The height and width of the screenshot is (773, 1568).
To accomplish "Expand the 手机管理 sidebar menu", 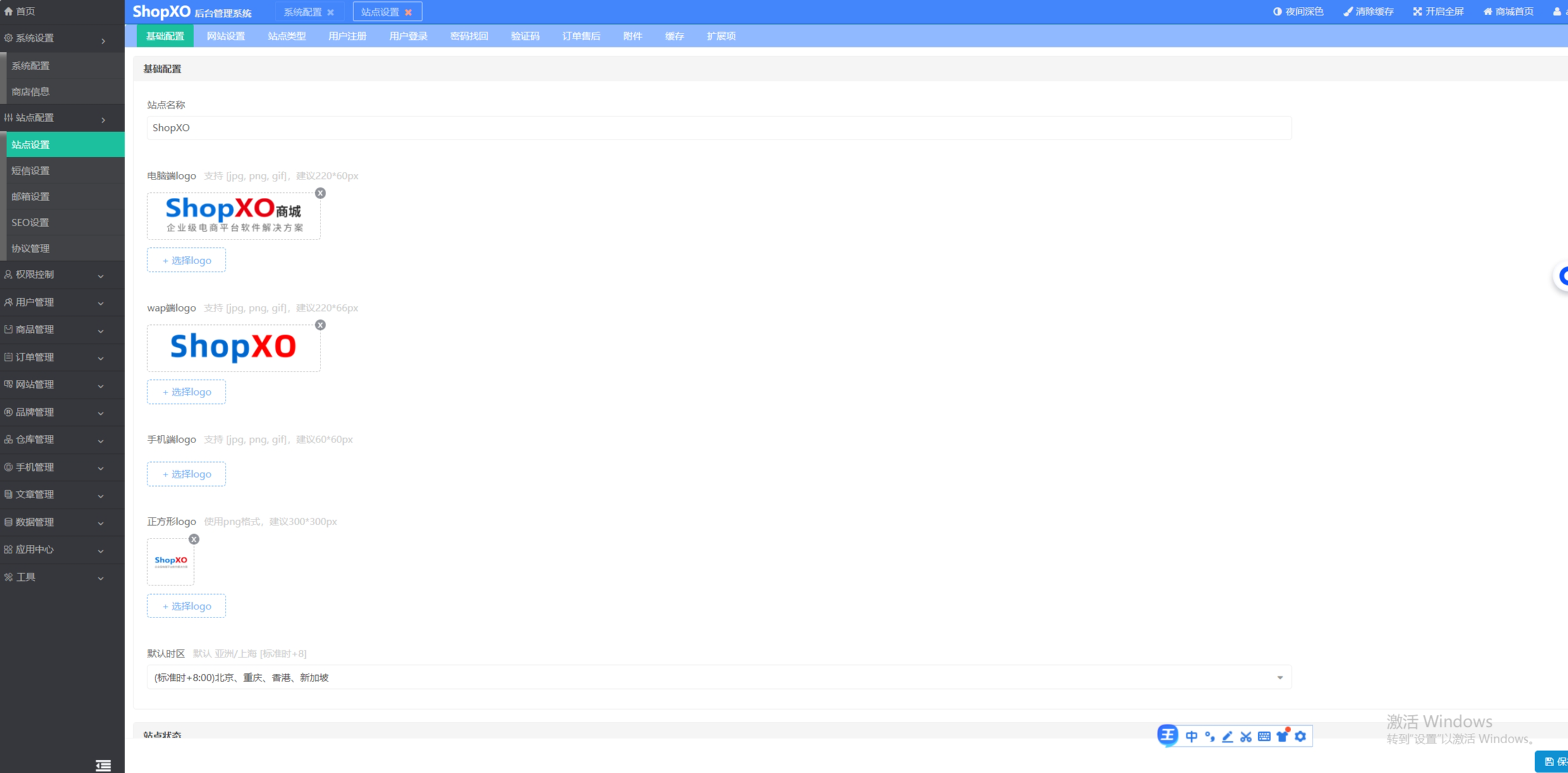I will coord(62,467).
